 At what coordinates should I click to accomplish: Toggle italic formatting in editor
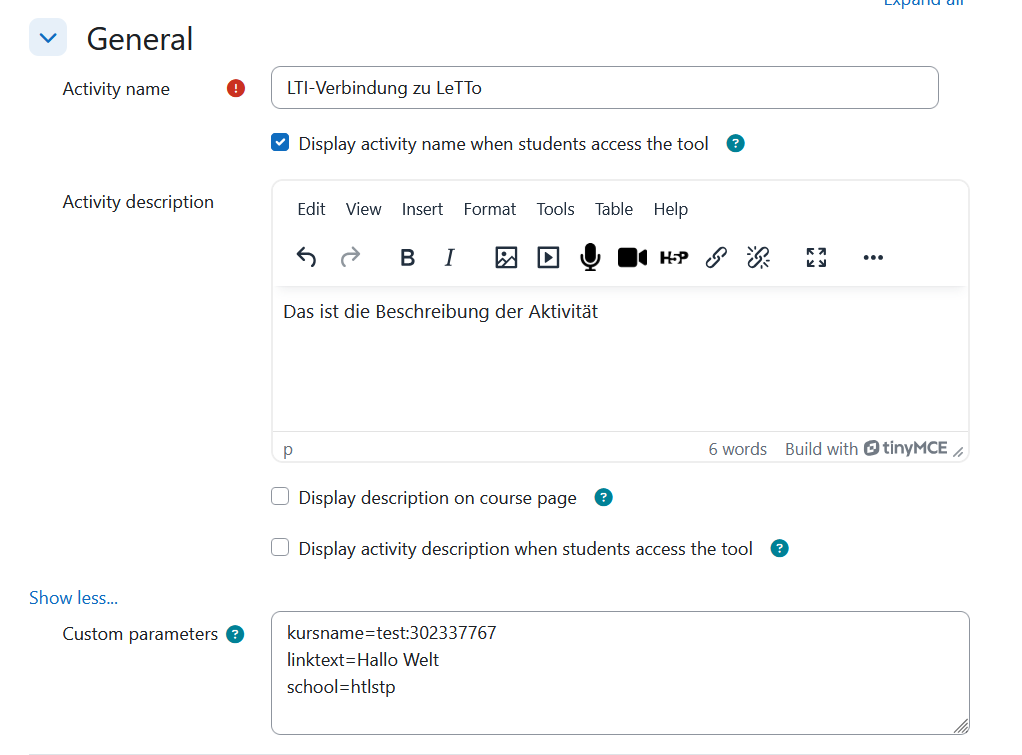(449, 258)
